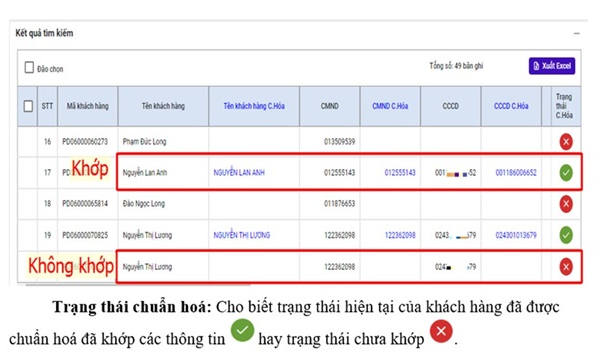Click the Tổng số: 49 bản ghi label

pyautogui.click(x=456, y=66)
